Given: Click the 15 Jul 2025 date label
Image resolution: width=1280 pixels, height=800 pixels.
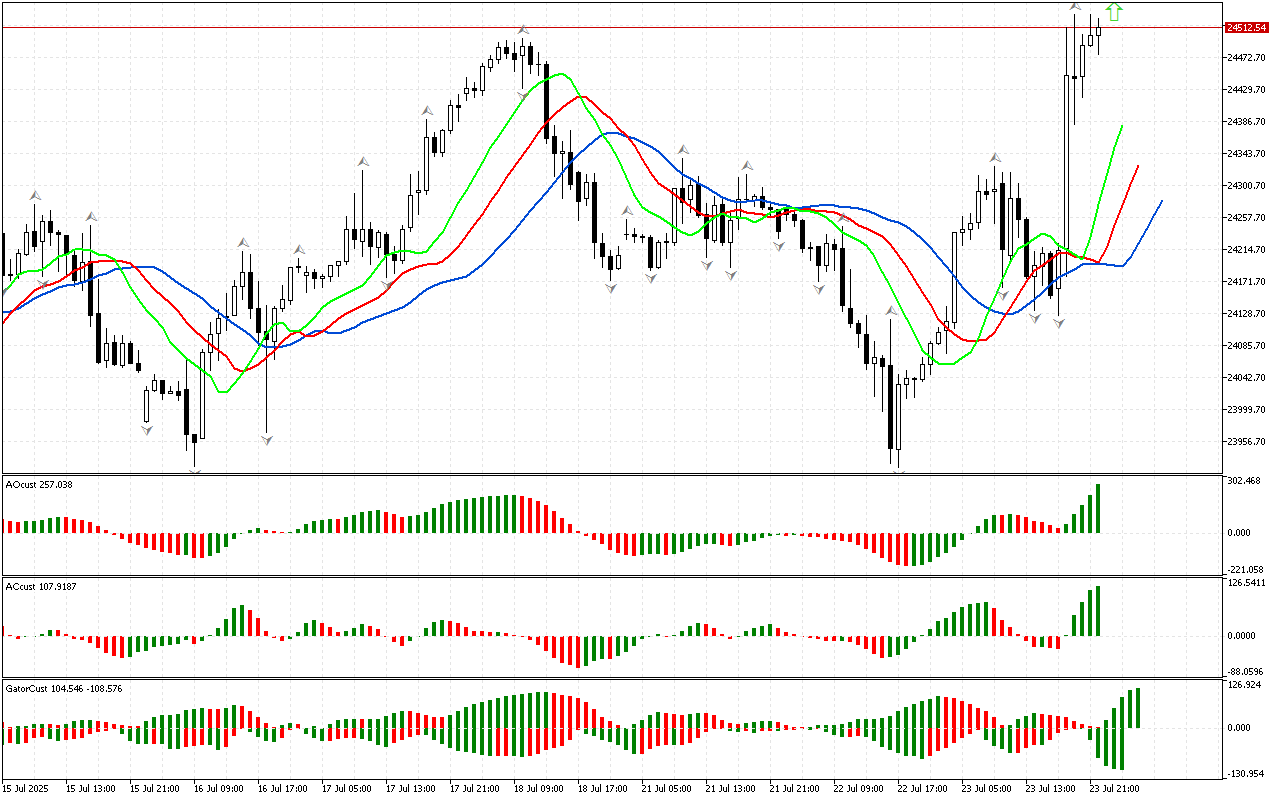Looking at the screenshot, I should pos(27,788).
